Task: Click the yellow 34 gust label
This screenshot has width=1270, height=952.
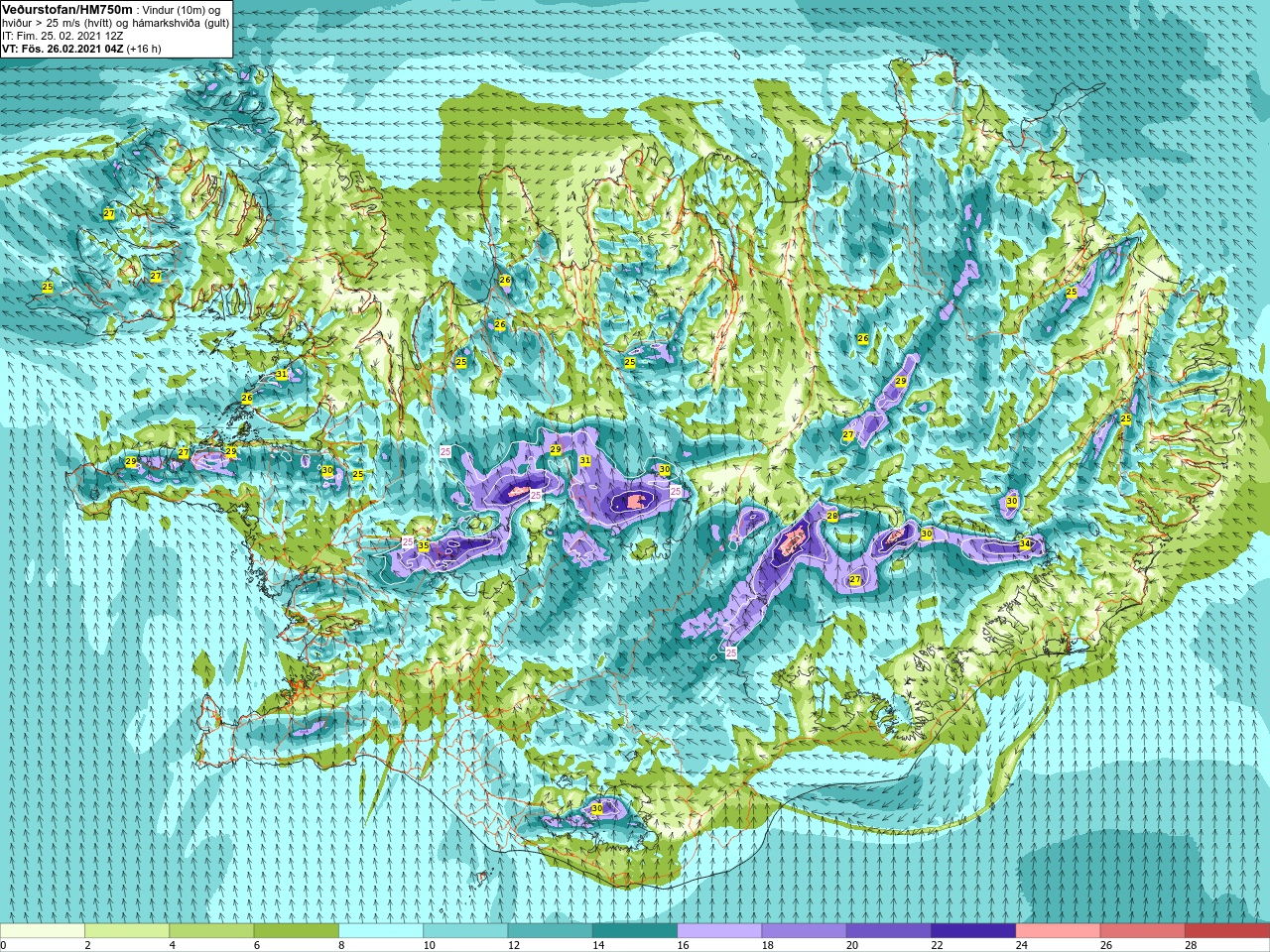Action: [x=1025, y=544]
